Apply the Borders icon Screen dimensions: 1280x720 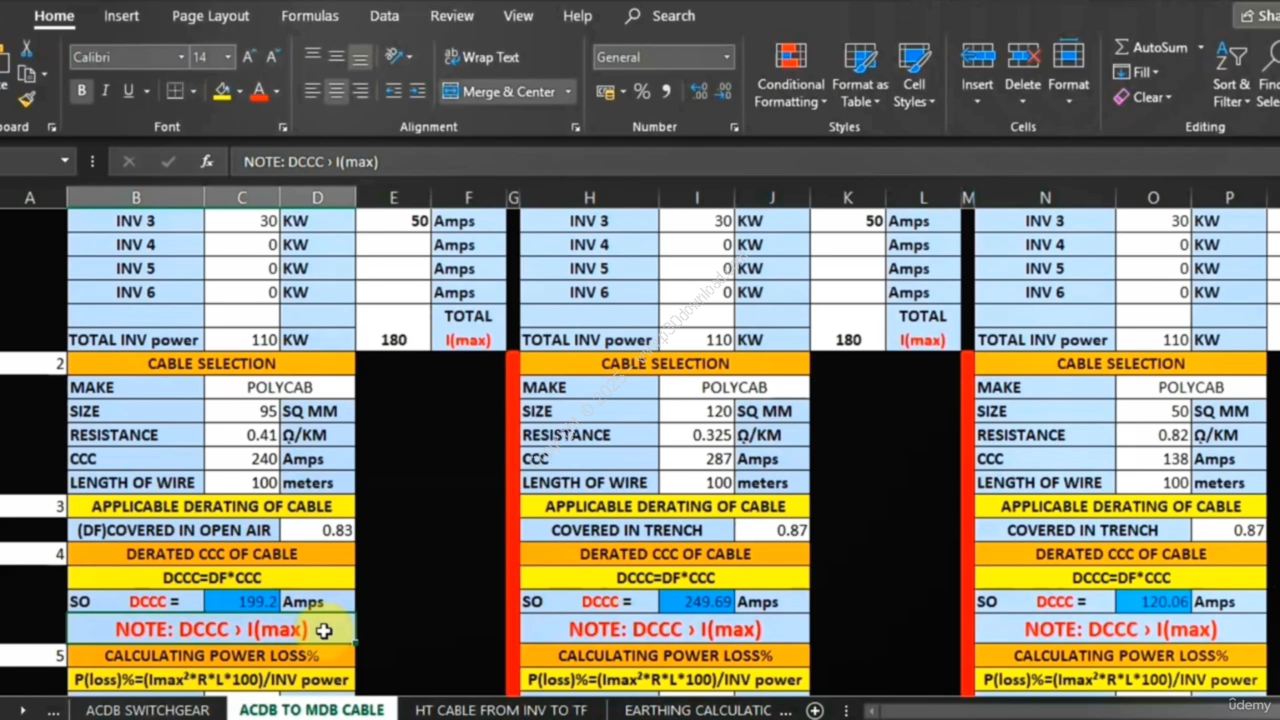175,91
